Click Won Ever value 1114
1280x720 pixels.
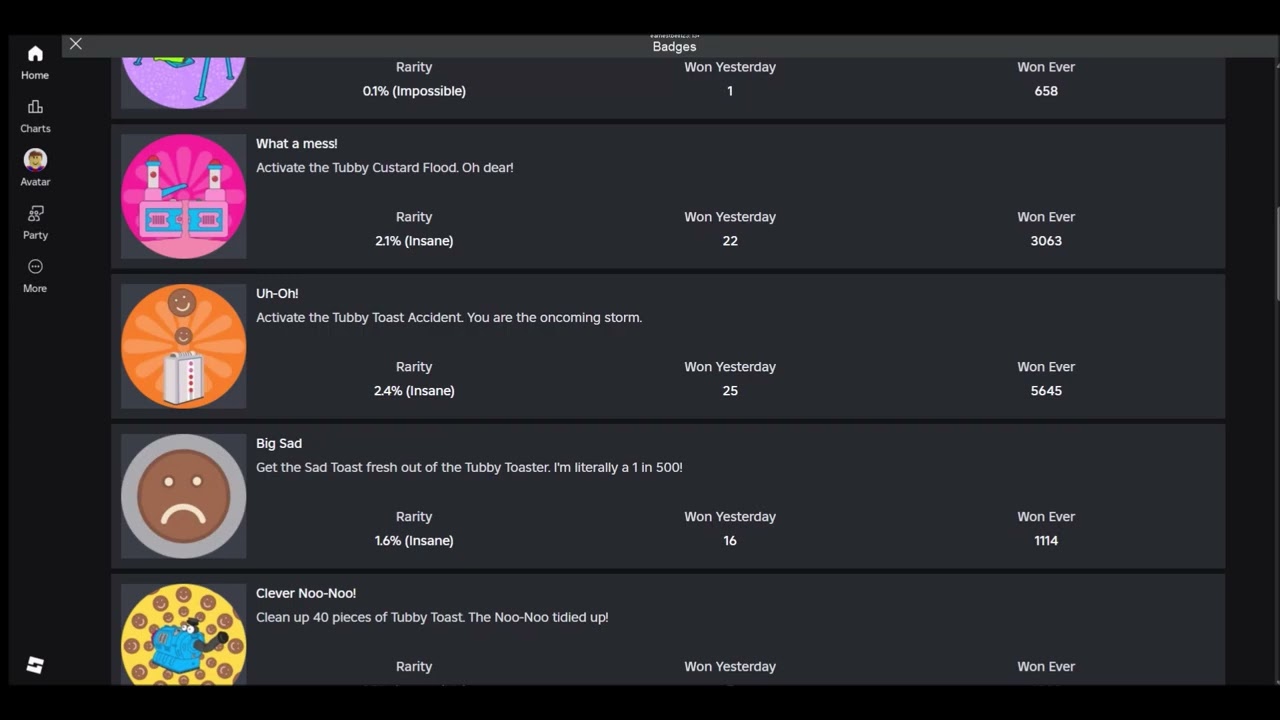[x=1046, y=541]
